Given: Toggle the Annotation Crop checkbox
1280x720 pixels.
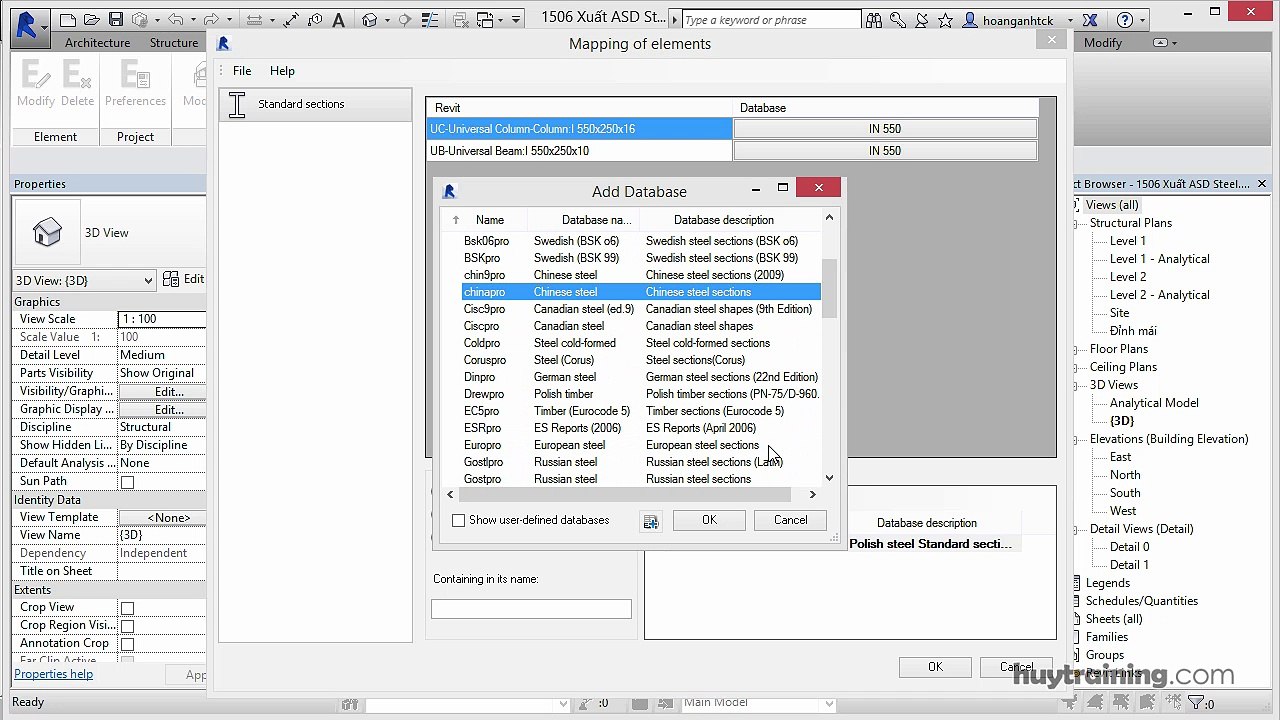Looking at the screenshot, I should pos(127,644).
